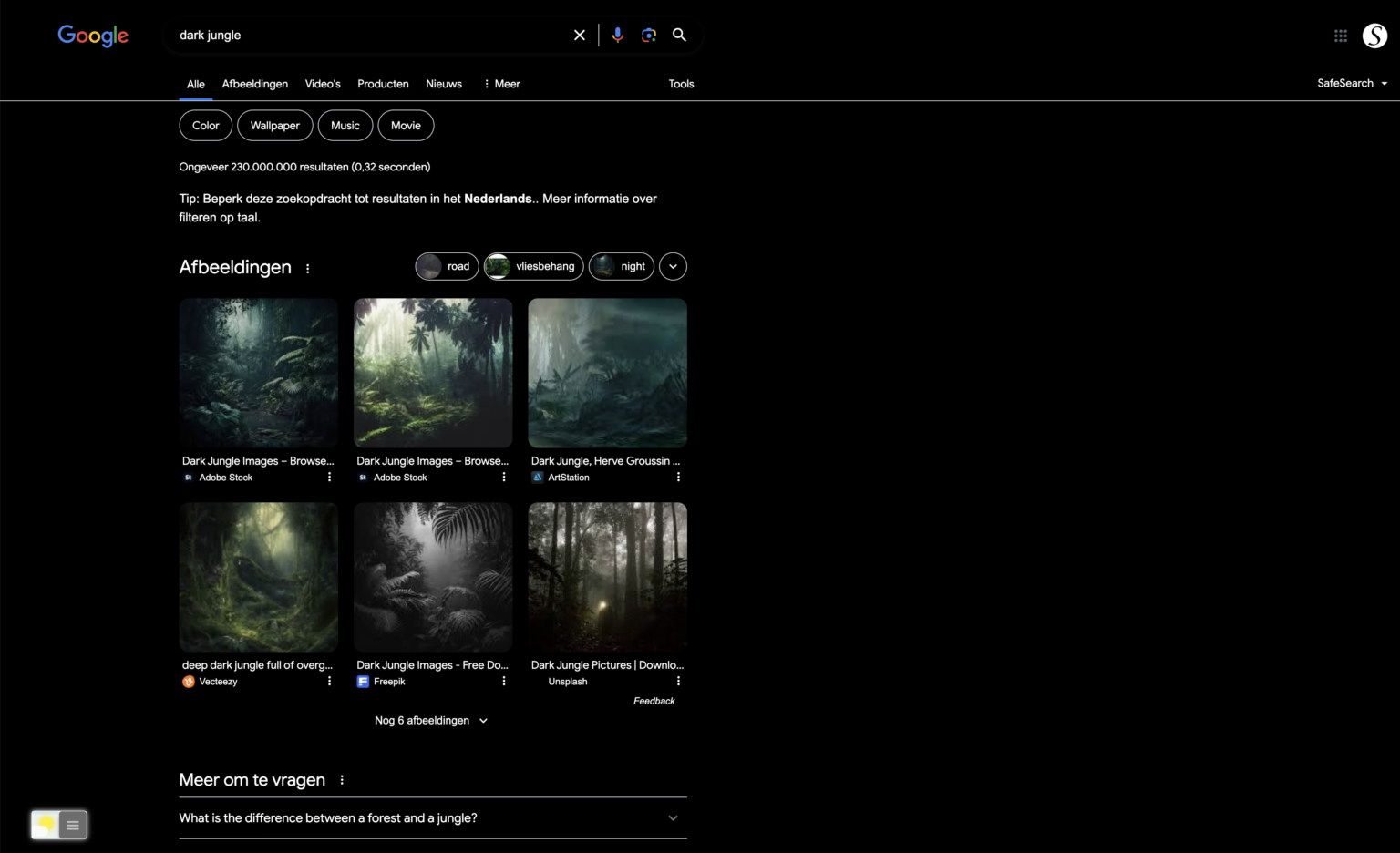Expand the forest versus jungle question

[x=673, y=817]
